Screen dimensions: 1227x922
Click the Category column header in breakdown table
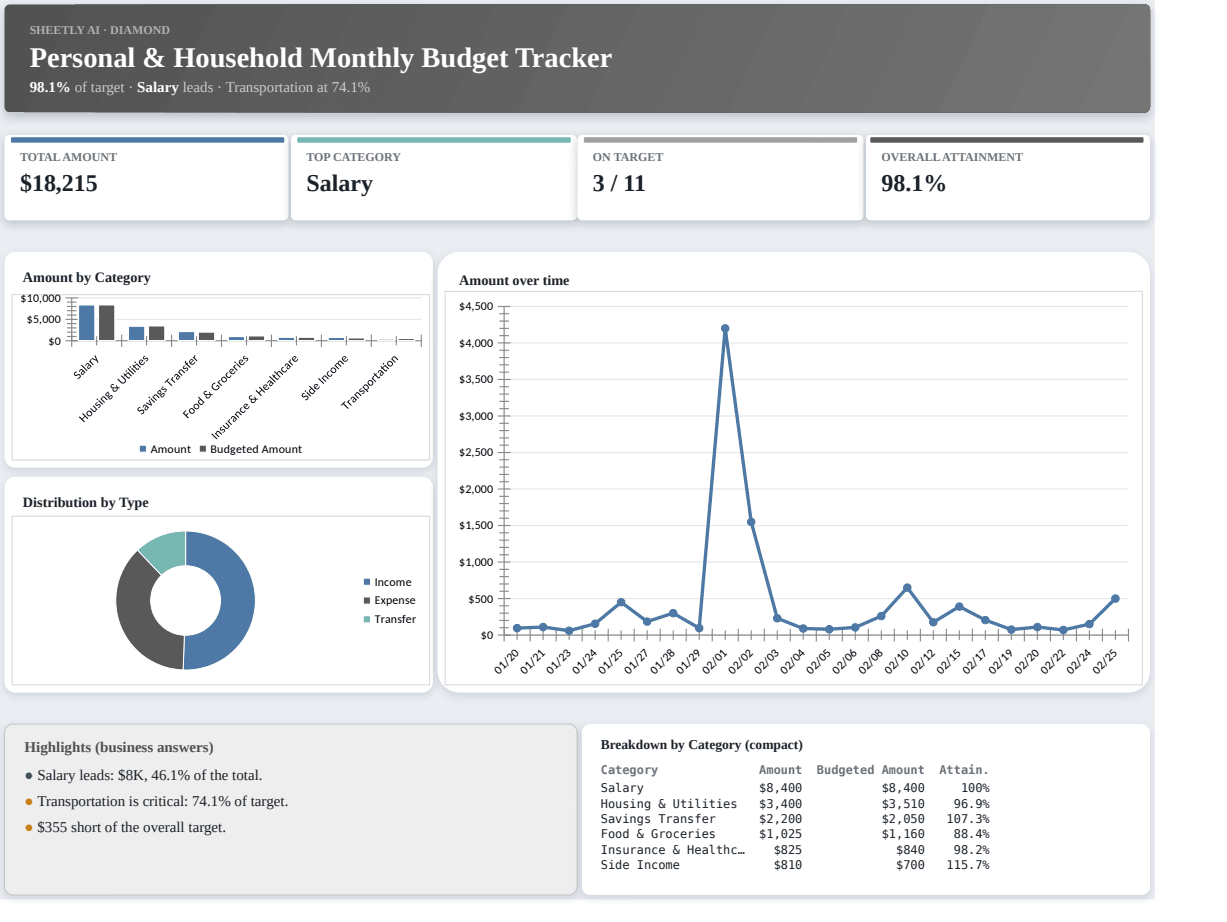pos(629,770)
